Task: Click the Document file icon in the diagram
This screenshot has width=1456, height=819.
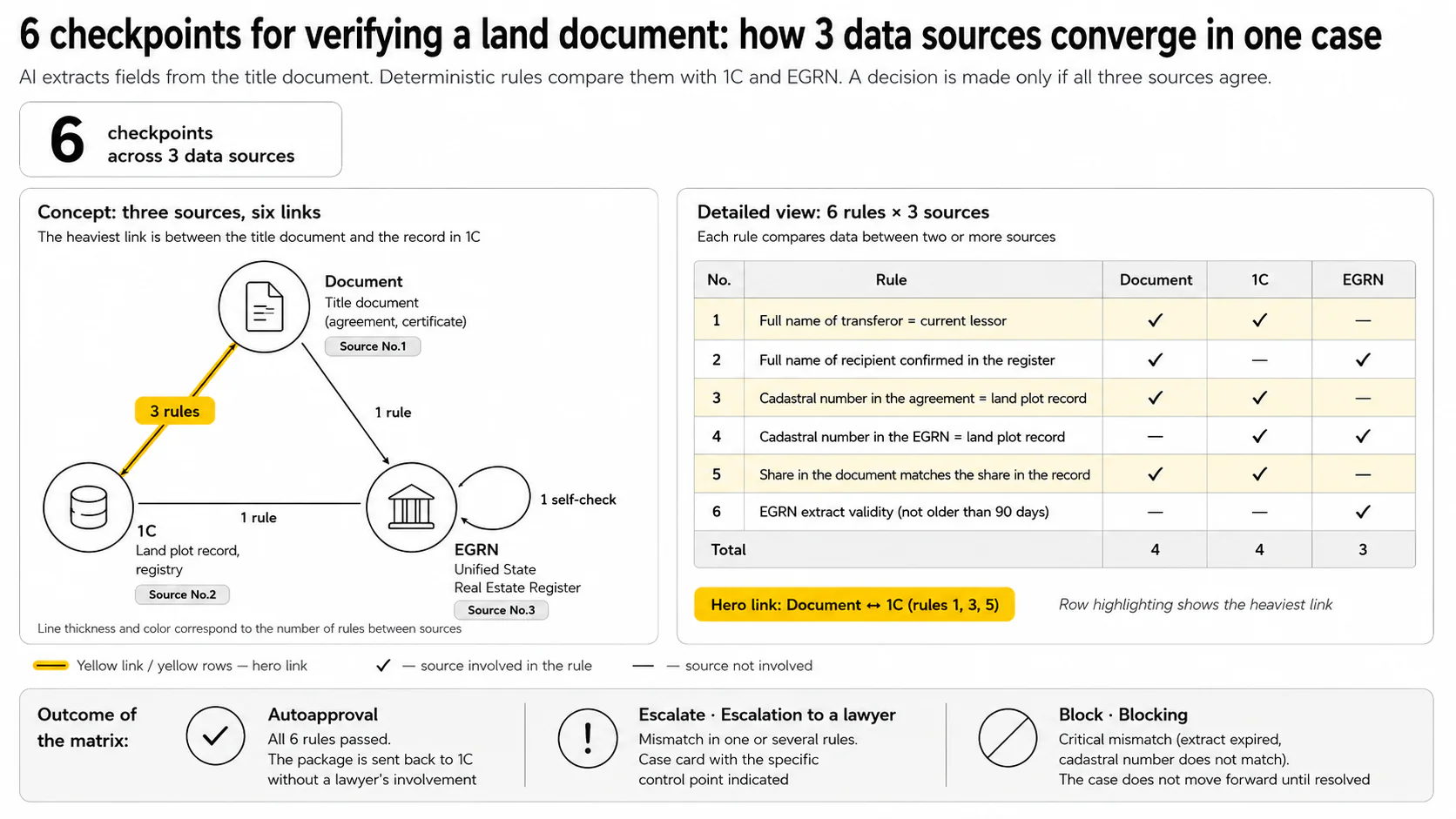Action: [264, 306]
